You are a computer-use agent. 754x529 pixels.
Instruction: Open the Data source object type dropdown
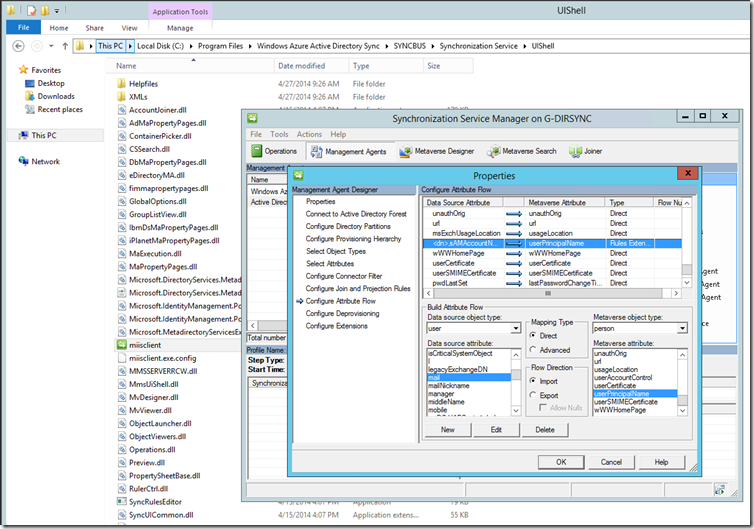pos(515,328)
